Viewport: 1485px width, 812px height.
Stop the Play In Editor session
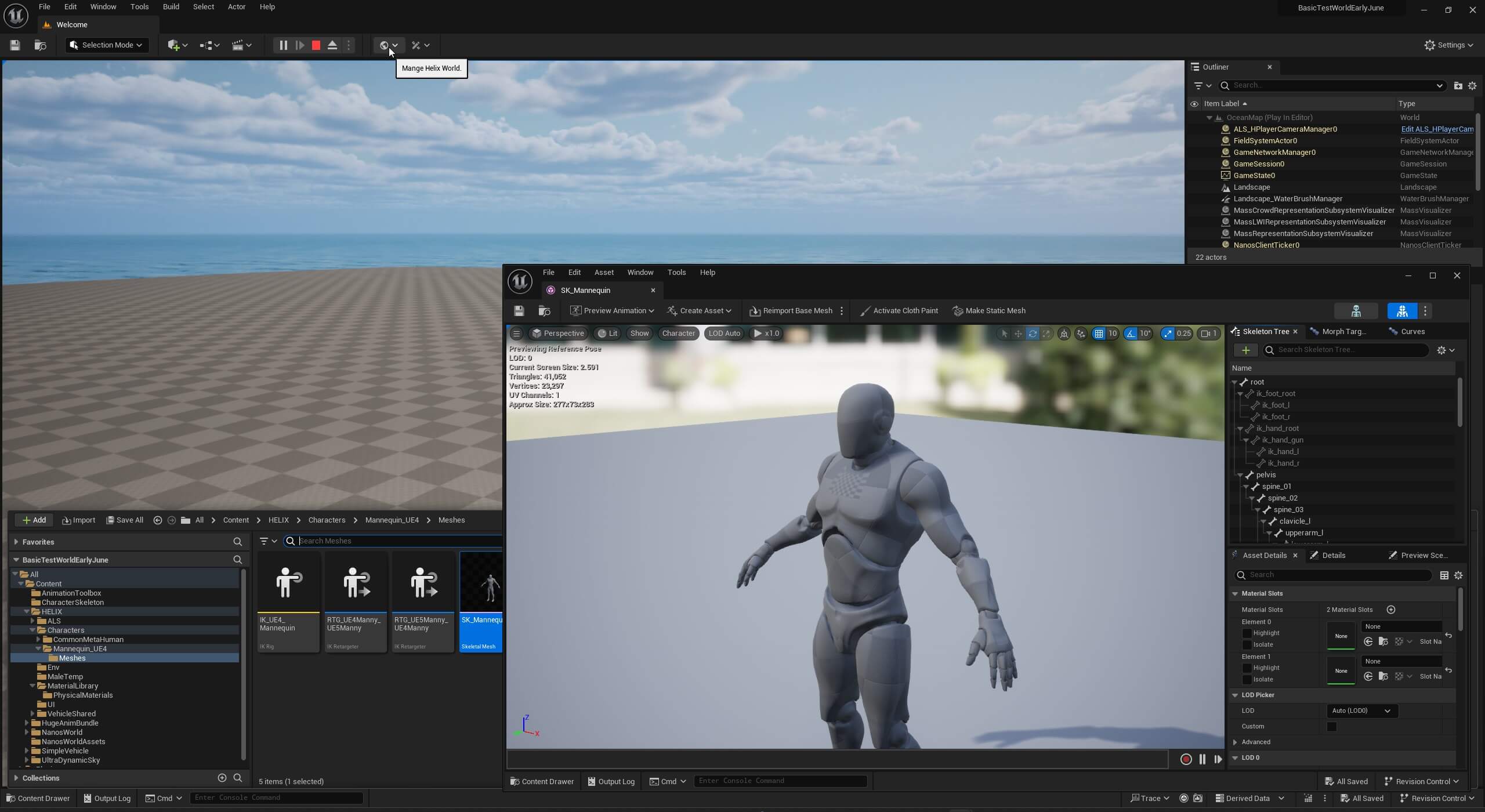coord(316,45)
